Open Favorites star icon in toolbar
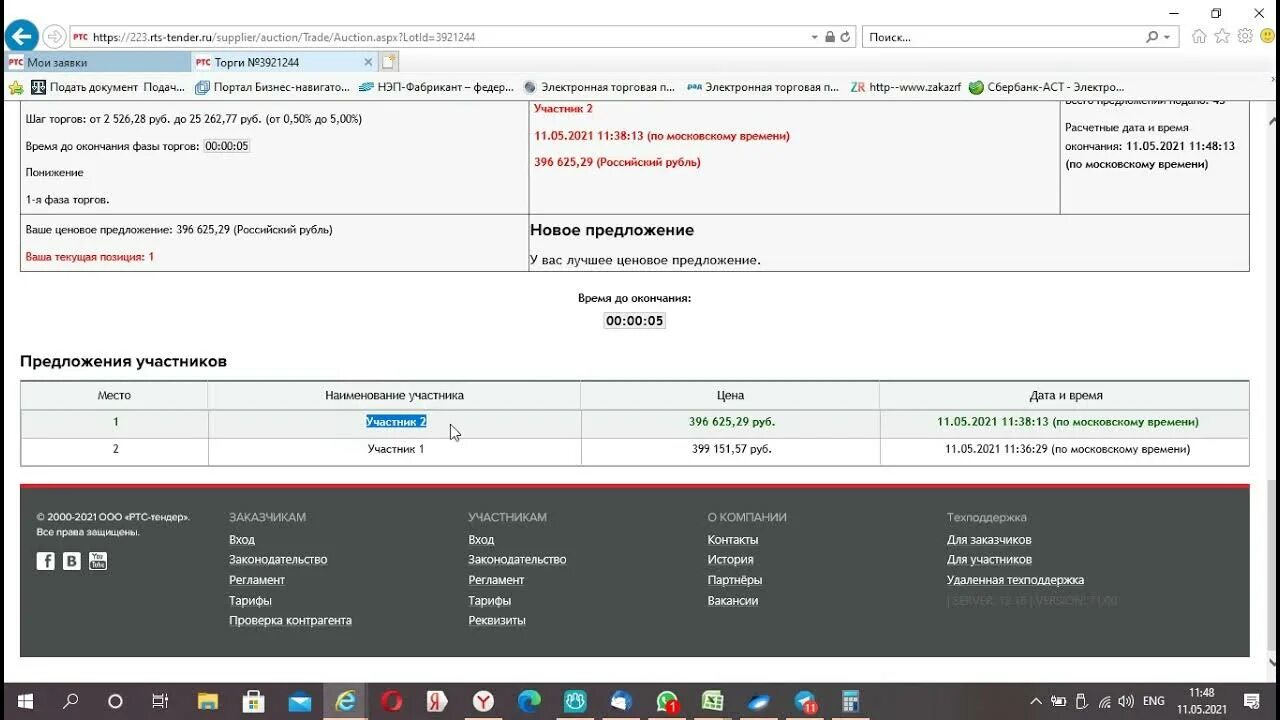 (1222, 36)
